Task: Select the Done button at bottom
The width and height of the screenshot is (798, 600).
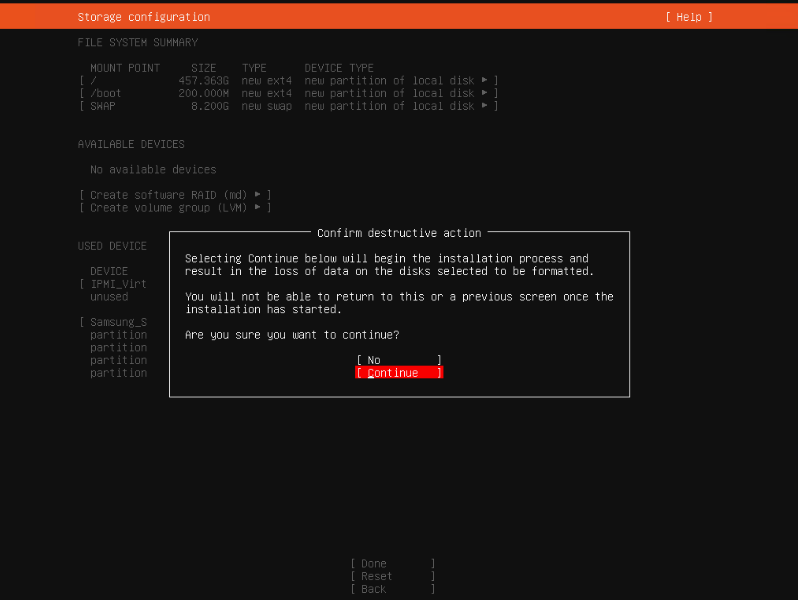Action: pos(392,564)
